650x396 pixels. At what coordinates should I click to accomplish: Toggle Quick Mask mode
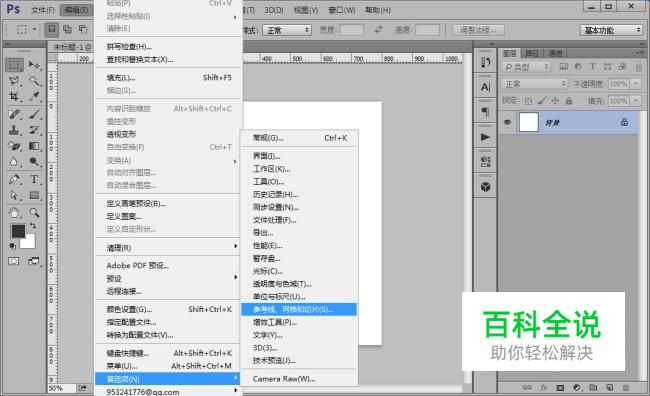14,261
